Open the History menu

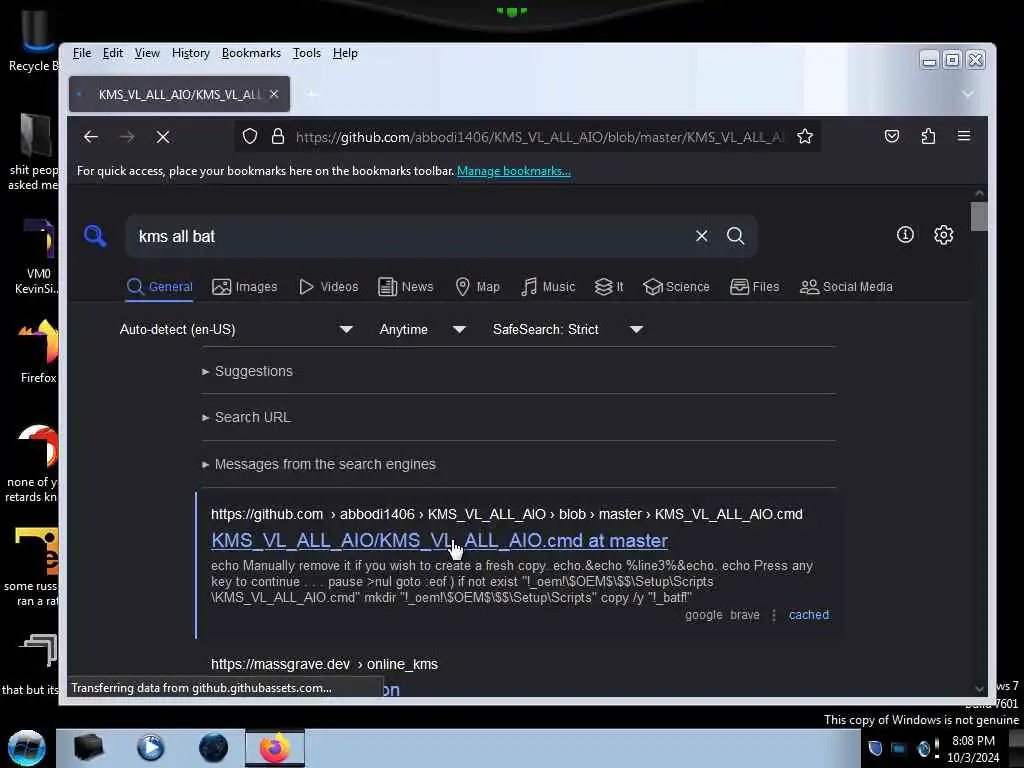pos(191,53)
